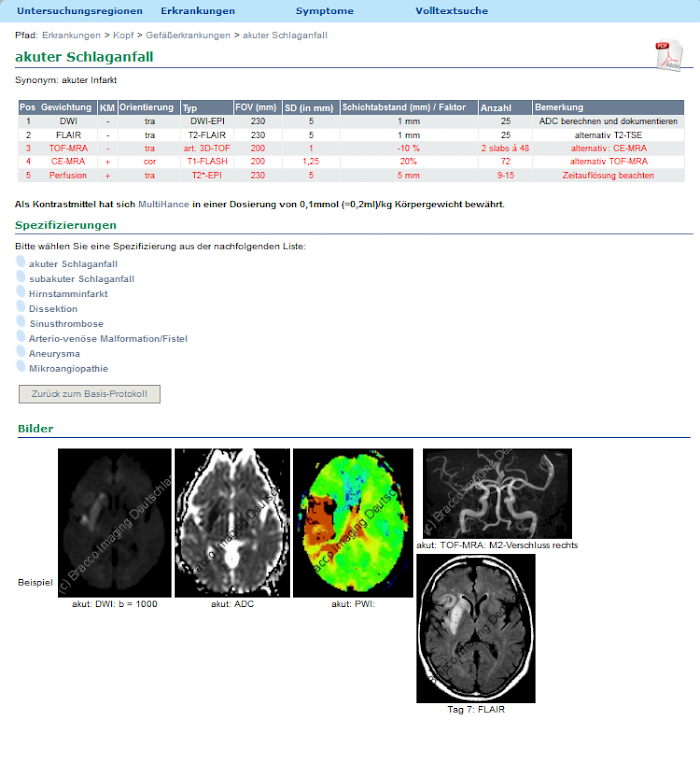Choose Arterio-venöse Malformation/Fistel specification
The height and width of the screenshot is (777, 700).
tap(108, 338)
